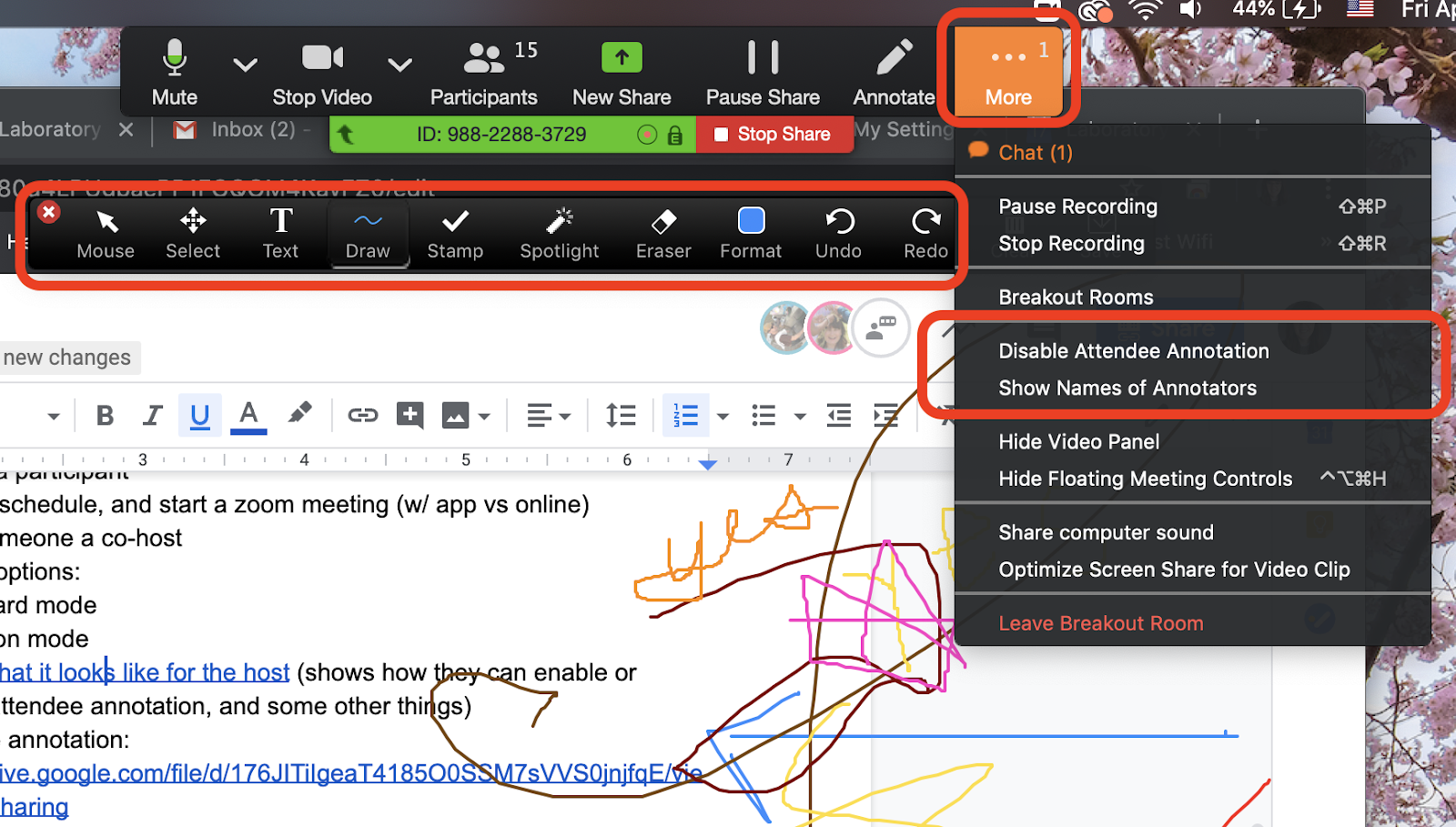Open the numbered list style dropdown

[723, 417]
